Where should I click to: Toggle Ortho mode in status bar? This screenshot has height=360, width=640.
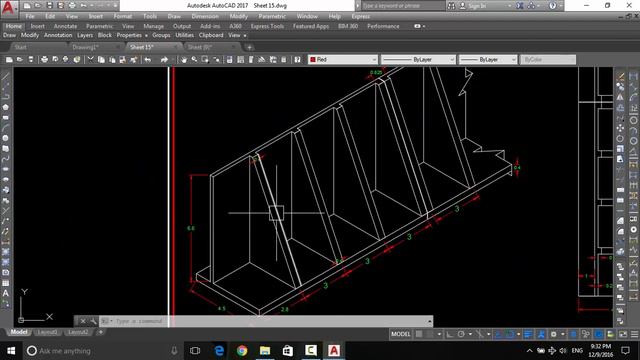450,334
